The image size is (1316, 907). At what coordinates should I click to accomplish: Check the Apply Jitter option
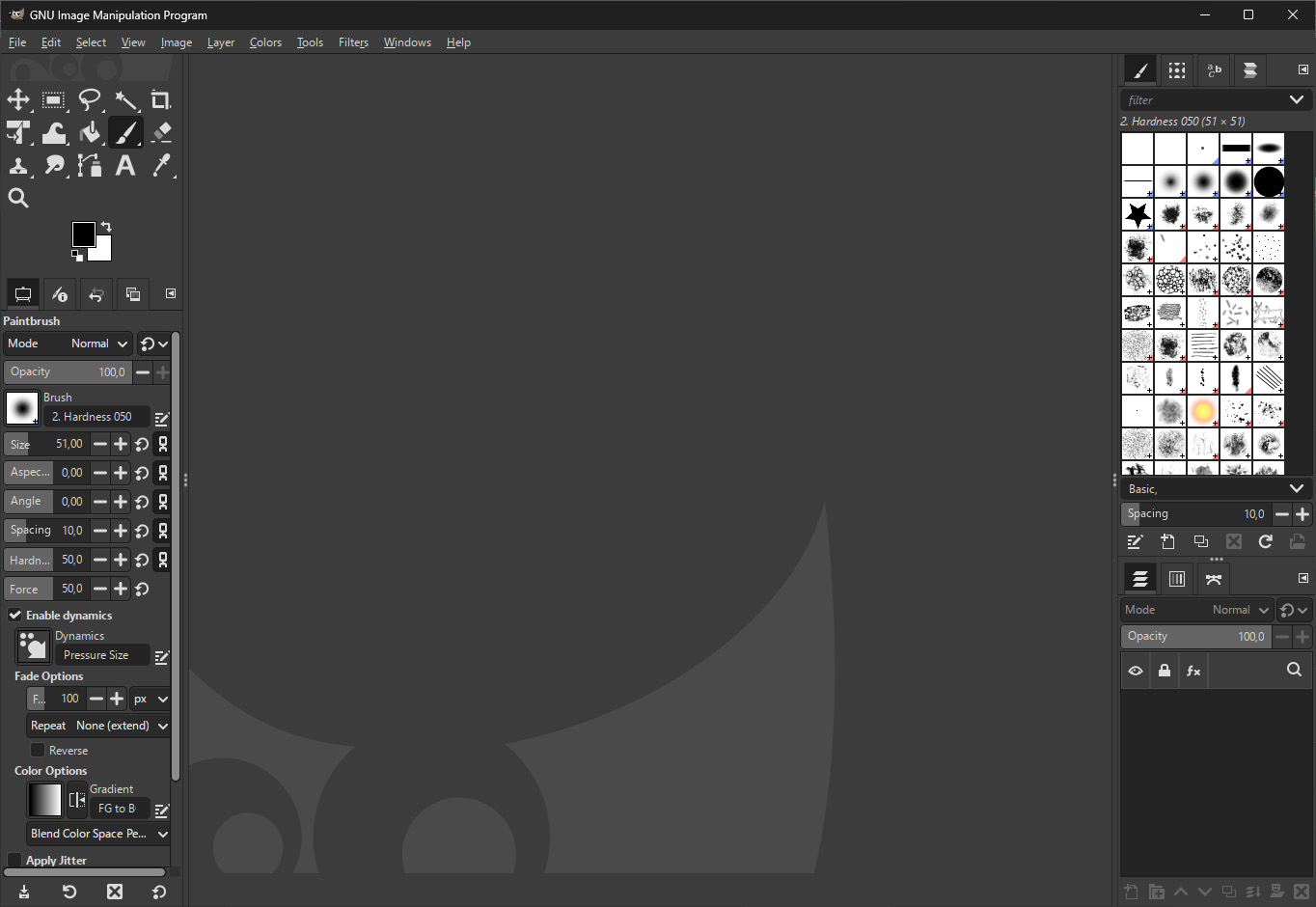click(15, 860)
